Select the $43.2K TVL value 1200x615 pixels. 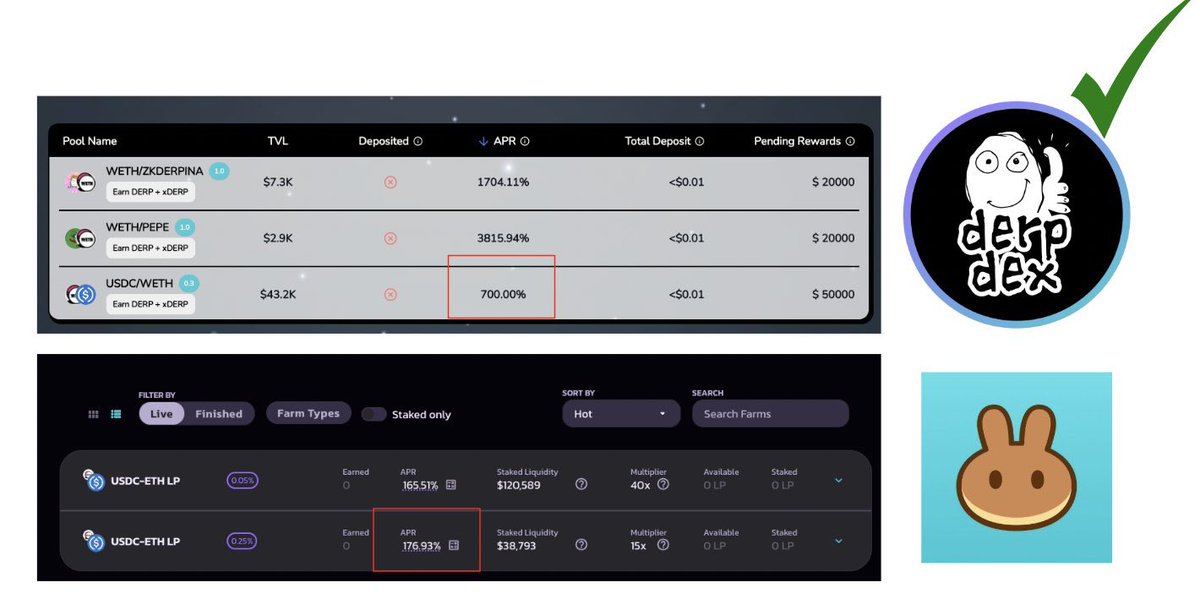[277, 294]
